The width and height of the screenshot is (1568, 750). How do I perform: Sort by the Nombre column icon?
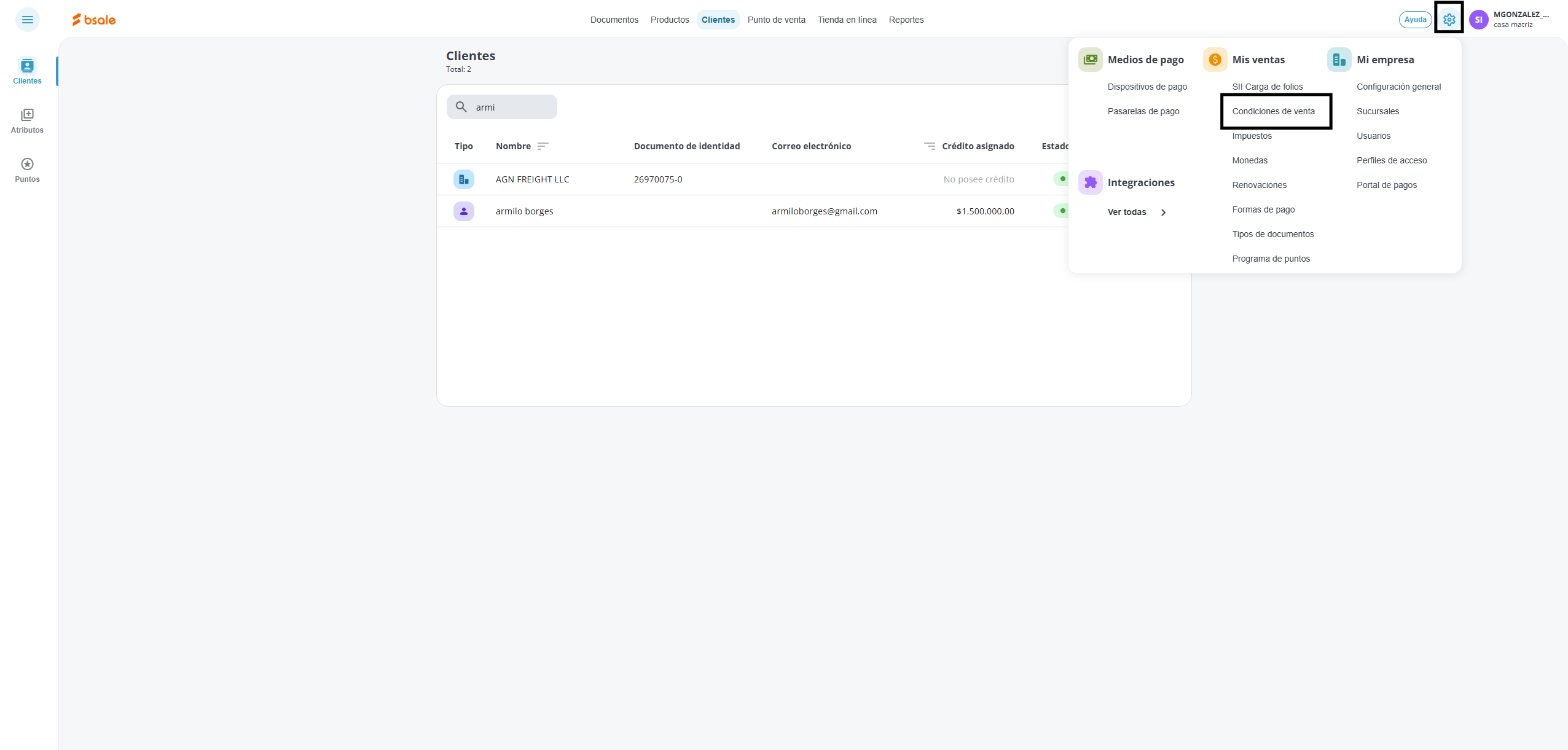point(543,146)
